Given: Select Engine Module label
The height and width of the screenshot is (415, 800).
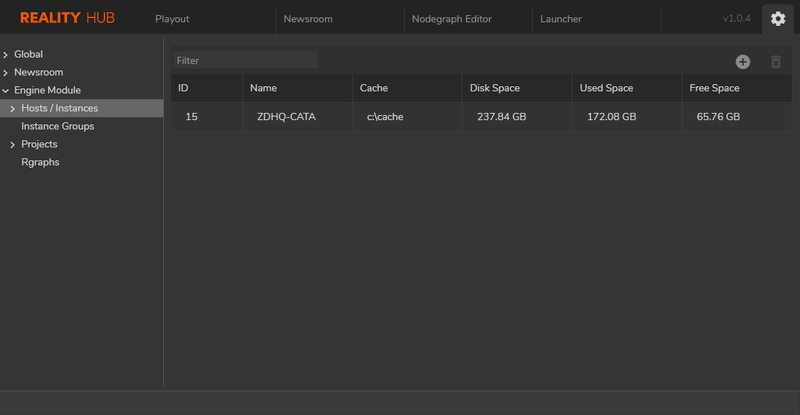Looking at the screenshot, I should tap(47, 90).
